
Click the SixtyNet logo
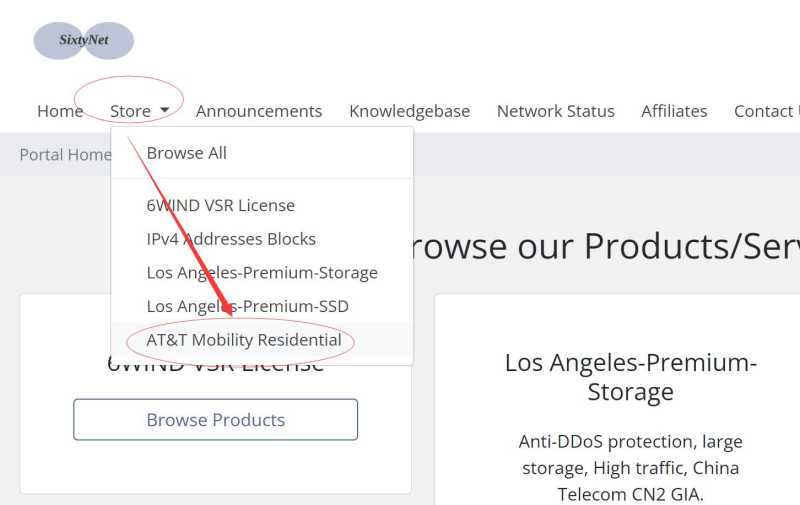click(x=84, y=41)
